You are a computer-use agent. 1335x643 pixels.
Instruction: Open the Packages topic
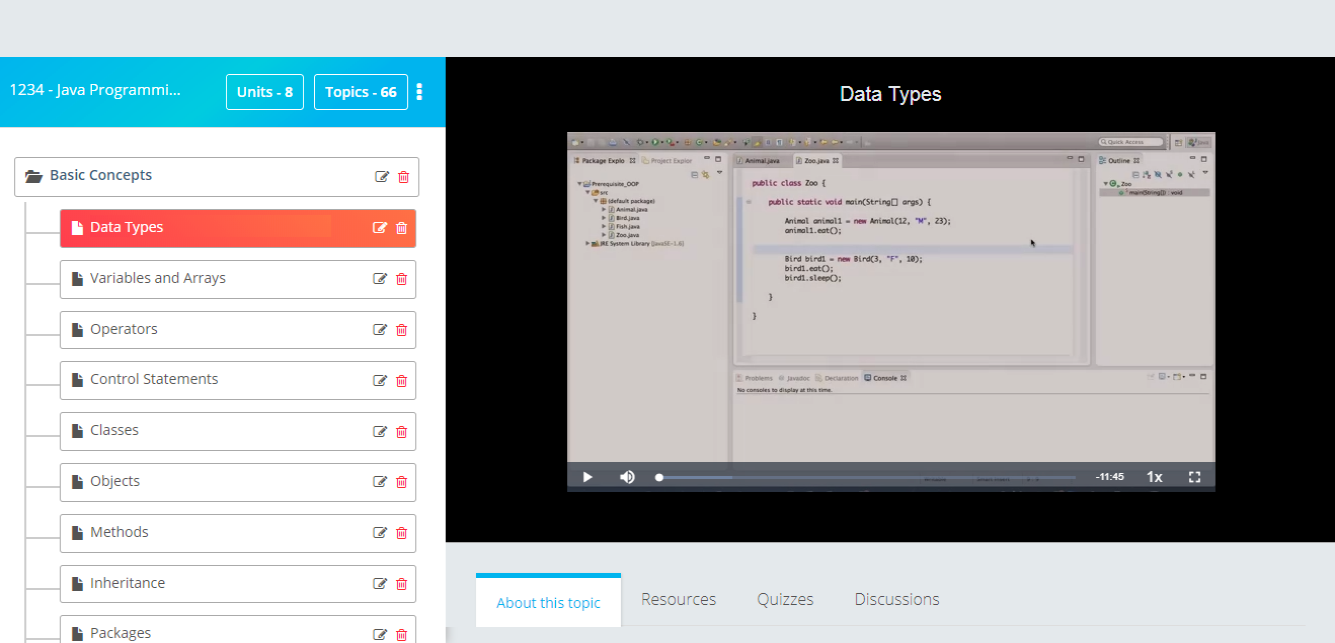point(238,630)
